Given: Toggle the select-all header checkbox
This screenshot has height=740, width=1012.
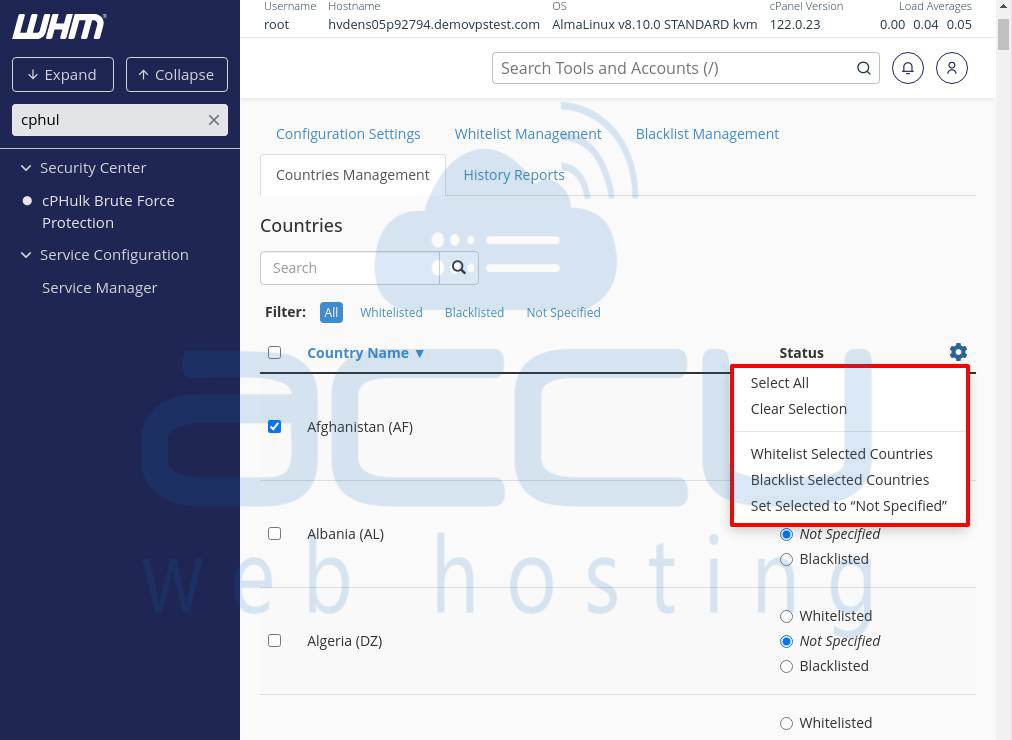Looking at the screenshot, I should [x=274, y=352].
